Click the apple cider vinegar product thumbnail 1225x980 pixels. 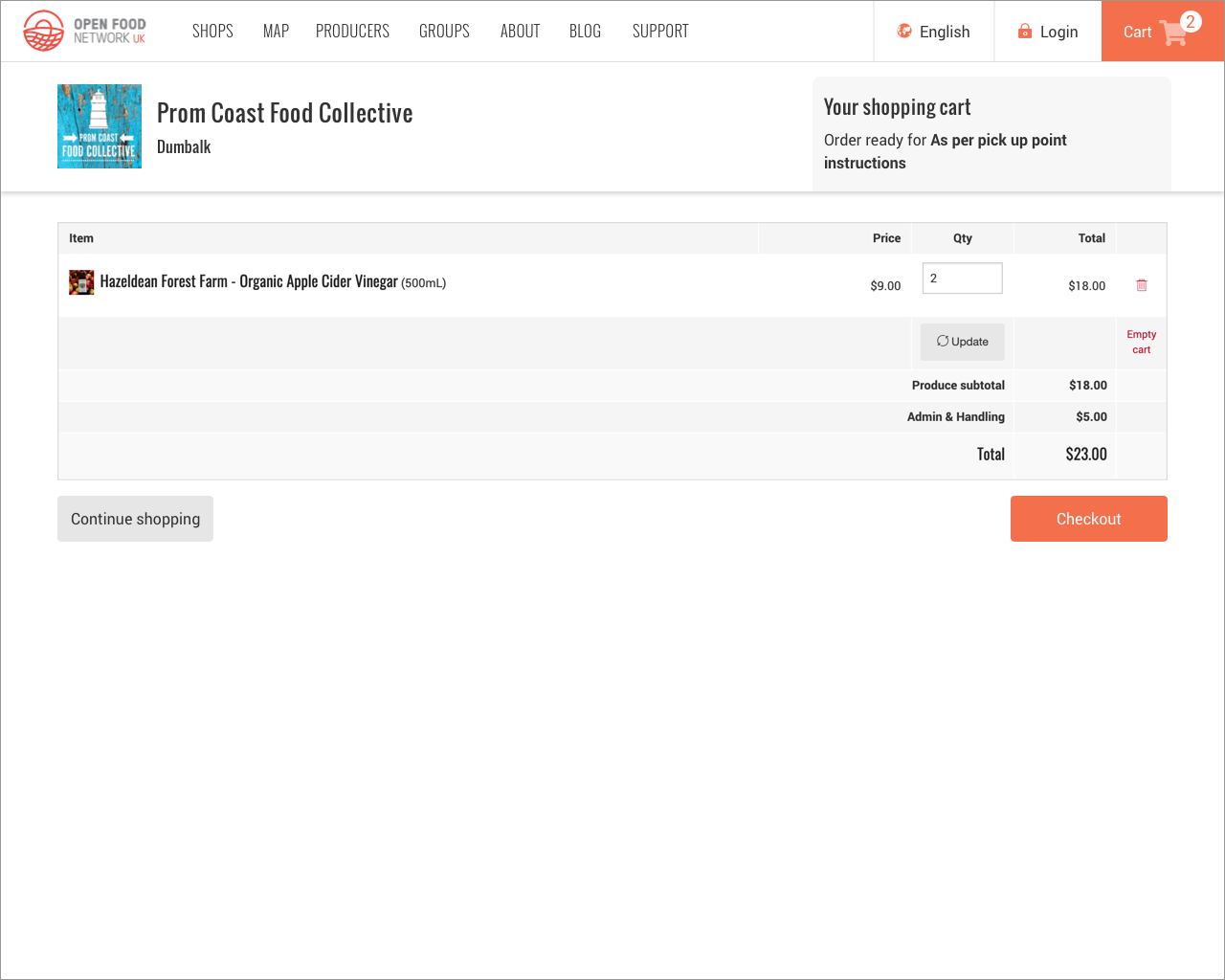[81, 282]
